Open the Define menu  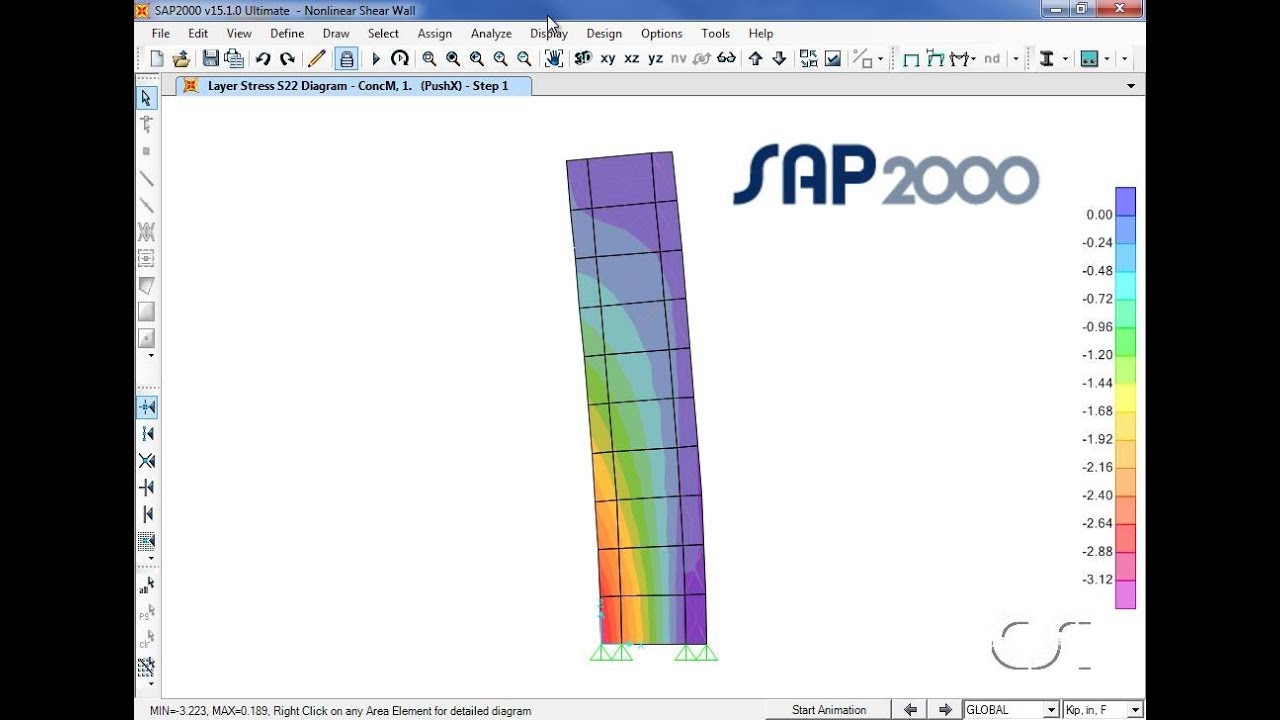(x=287, y=33)
